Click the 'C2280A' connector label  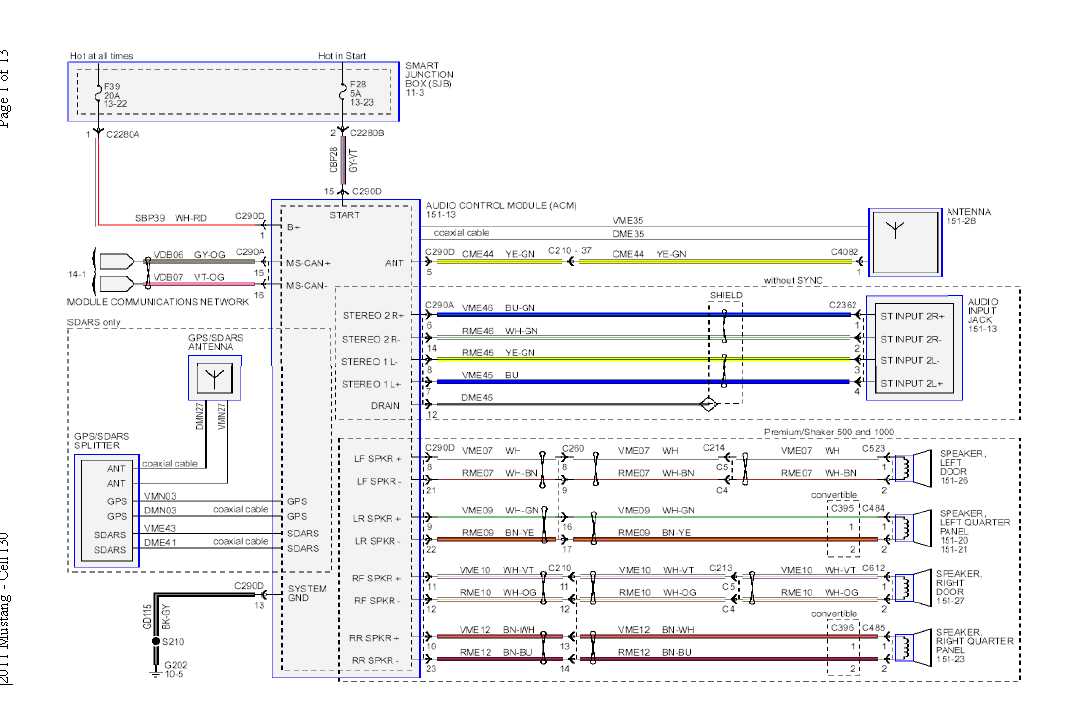122,135
